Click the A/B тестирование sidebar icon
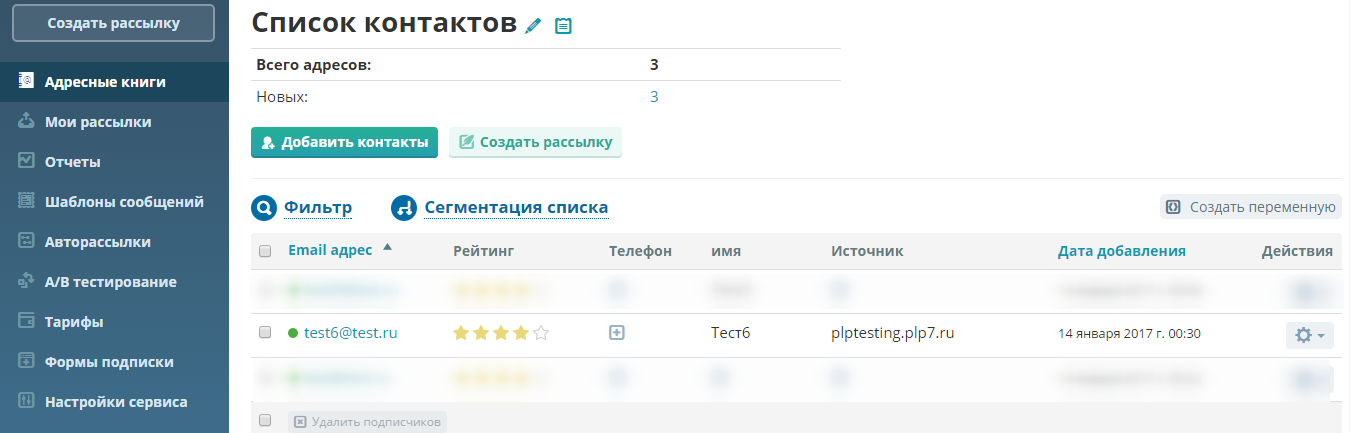This screenshot has height=433, width=1350. [x=27, y=281]
